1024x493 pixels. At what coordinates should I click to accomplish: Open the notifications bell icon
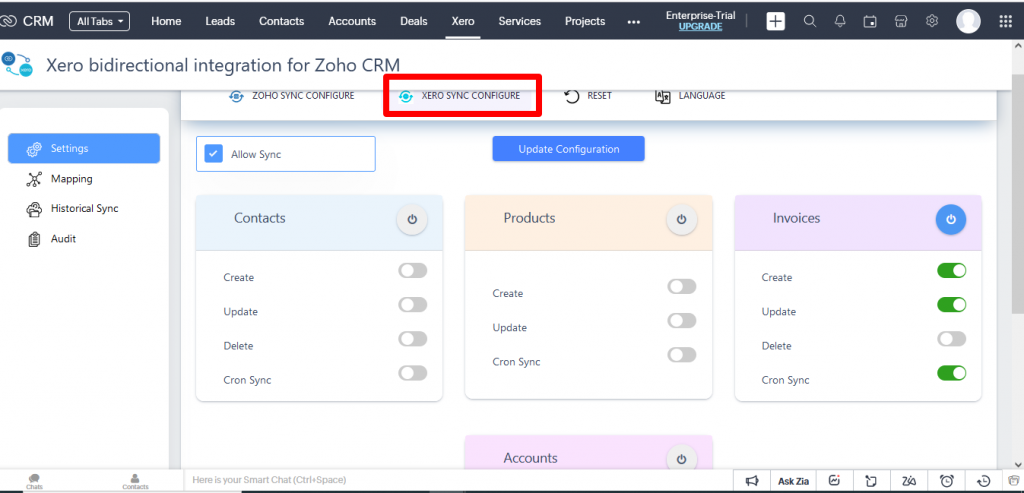(x=840, y=22)
